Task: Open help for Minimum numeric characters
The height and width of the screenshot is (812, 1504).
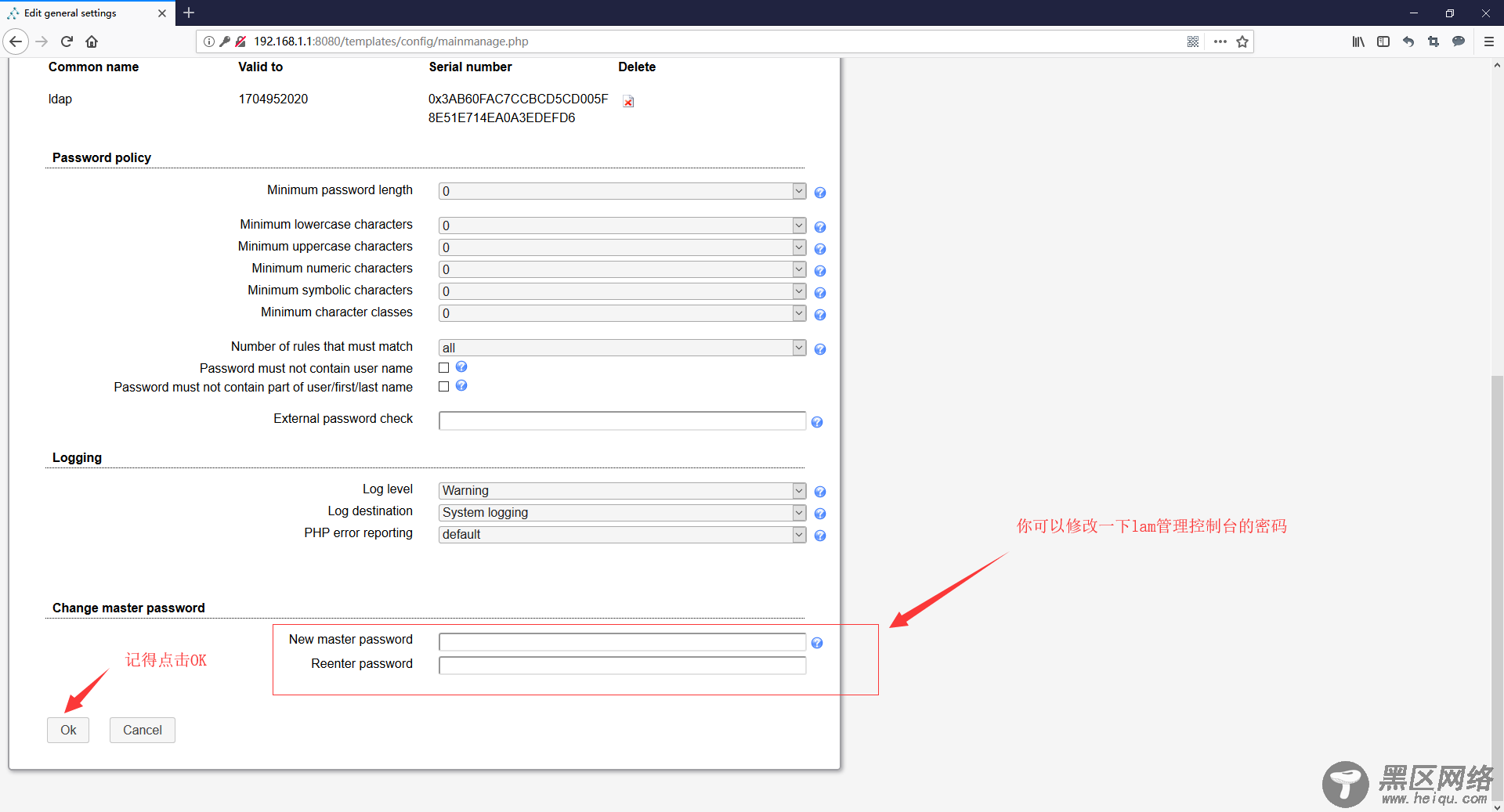Action: (x=820, y=271)
